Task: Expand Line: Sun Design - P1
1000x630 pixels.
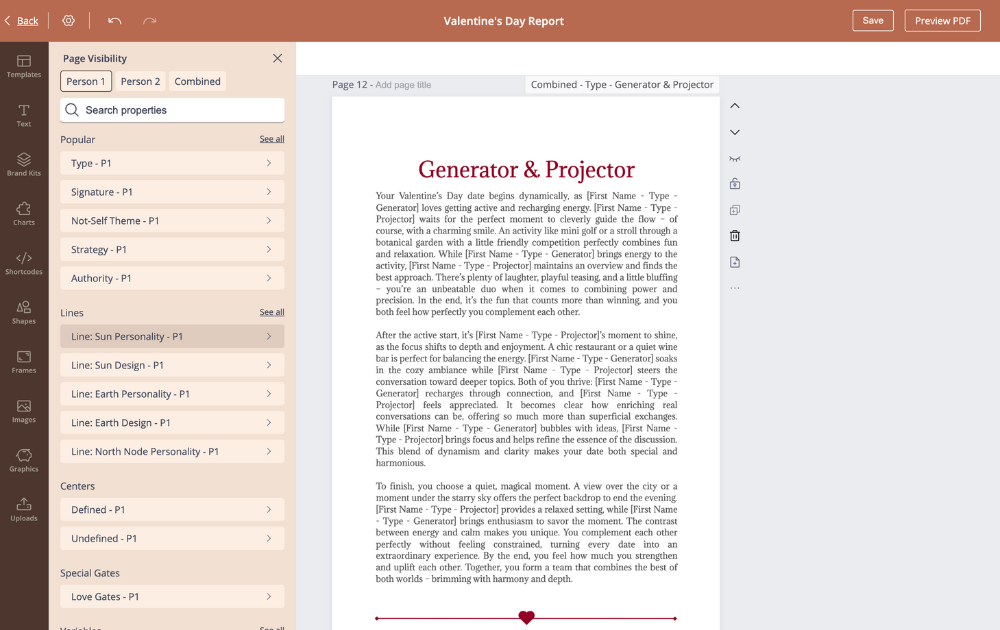Action: [172, 365]
